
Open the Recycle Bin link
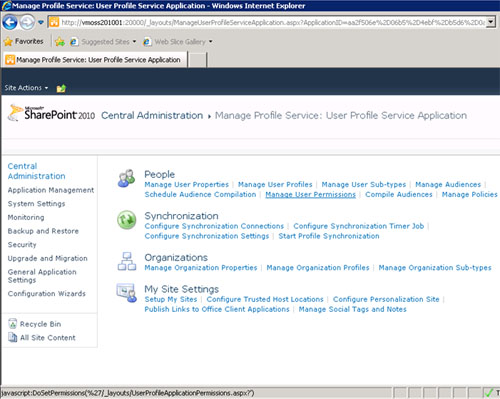[40, 324]
